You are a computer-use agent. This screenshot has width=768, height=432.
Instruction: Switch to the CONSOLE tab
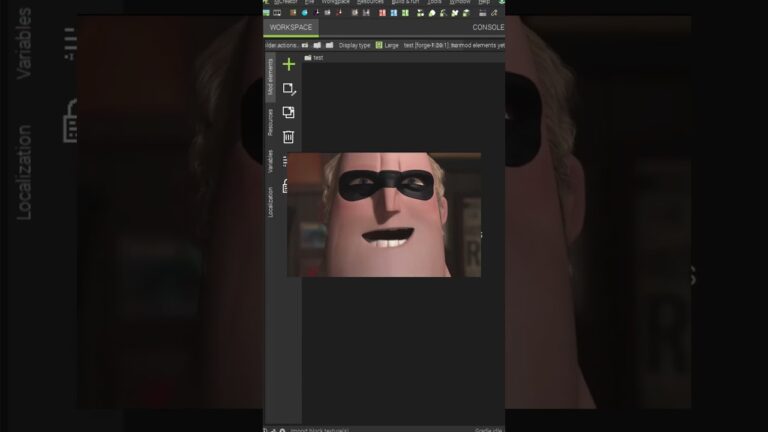(x=488, y=27)
